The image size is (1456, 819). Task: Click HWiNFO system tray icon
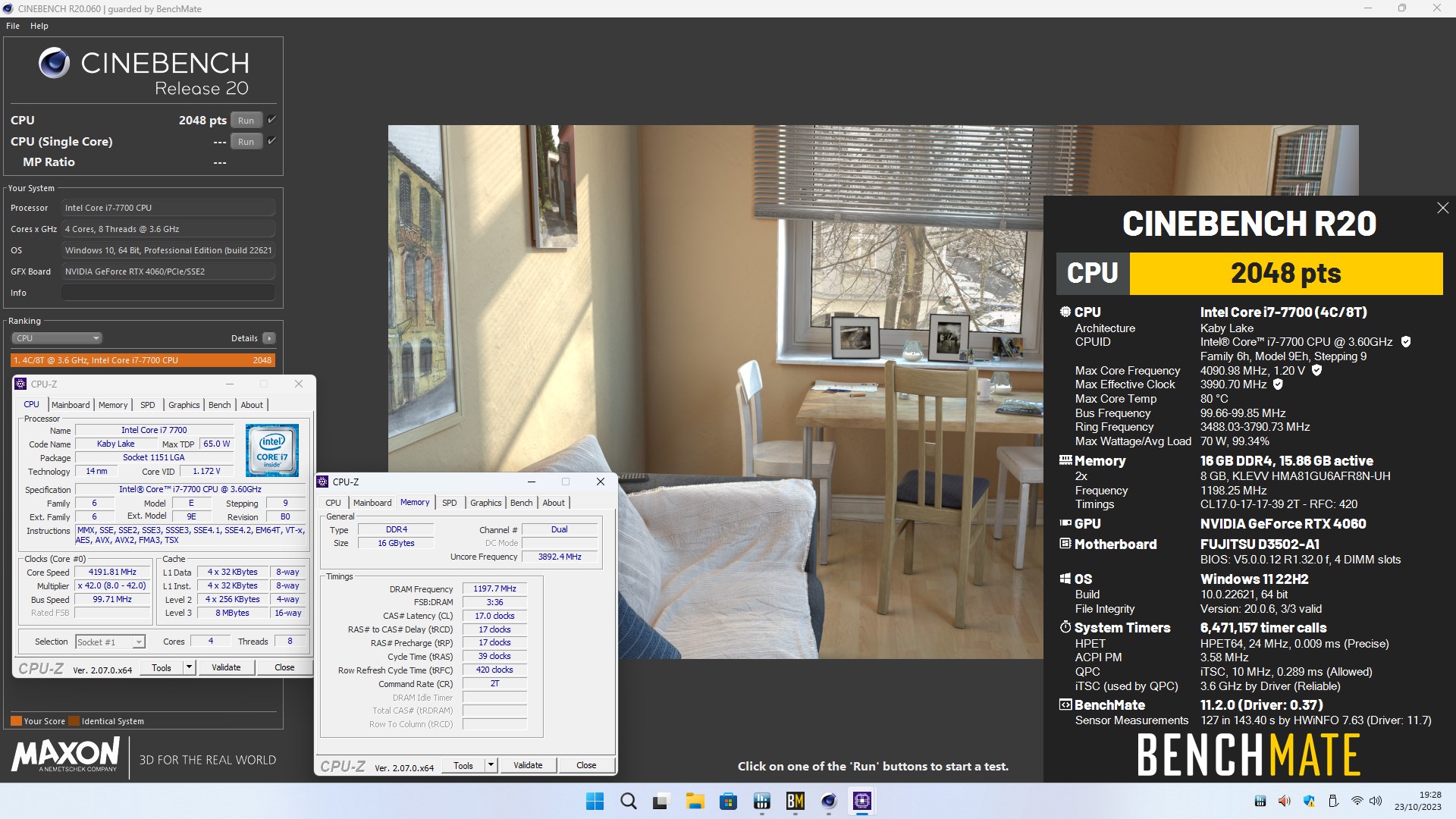click(1260, 802)
